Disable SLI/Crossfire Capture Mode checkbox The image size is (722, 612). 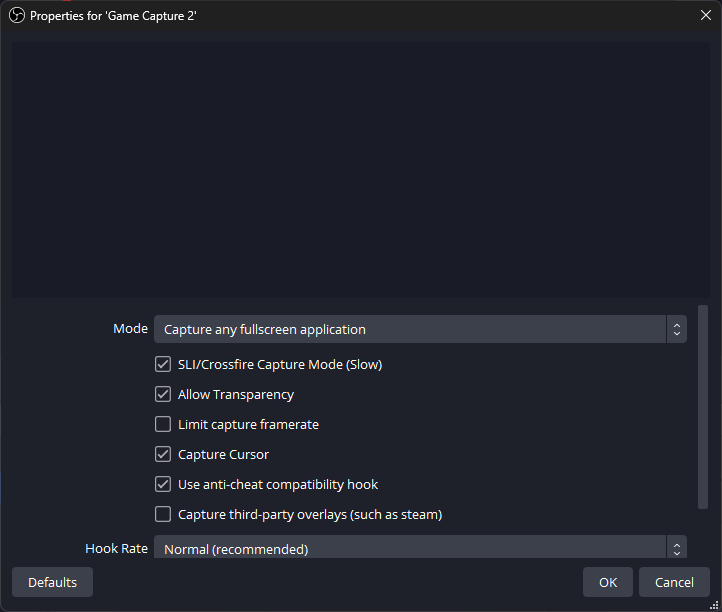point(163,364)
